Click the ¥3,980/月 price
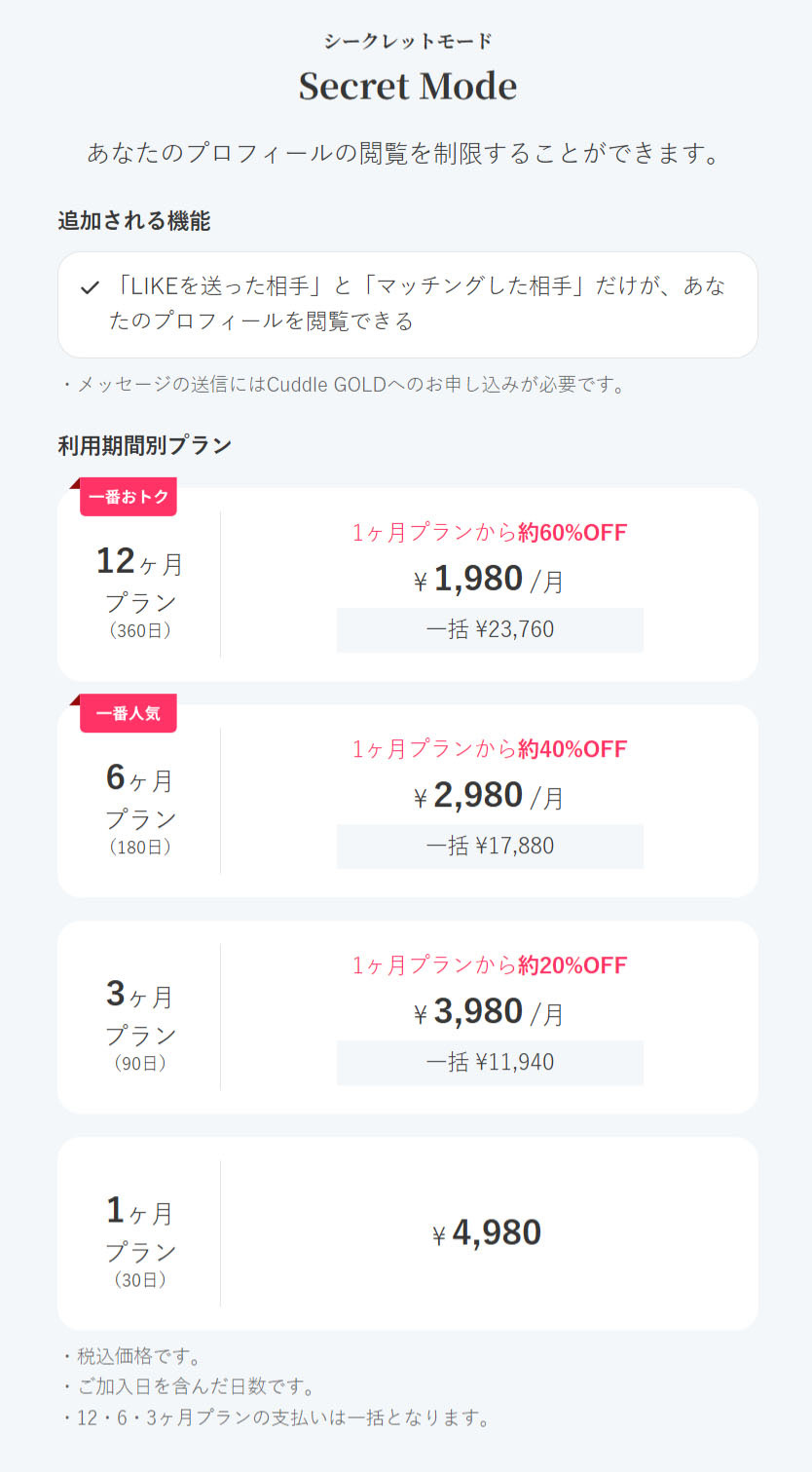 [489, 1012]
